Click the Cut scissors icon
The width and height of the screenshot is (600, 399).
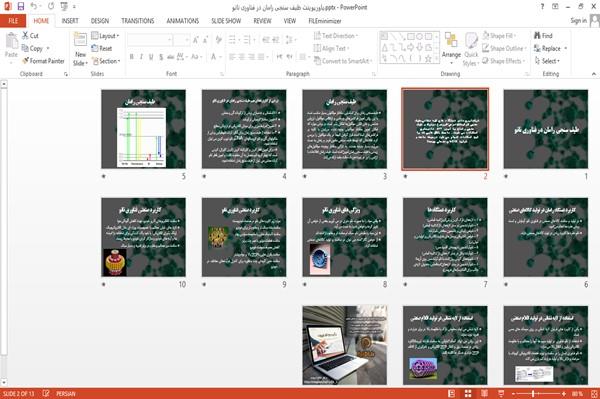[25, 36]
